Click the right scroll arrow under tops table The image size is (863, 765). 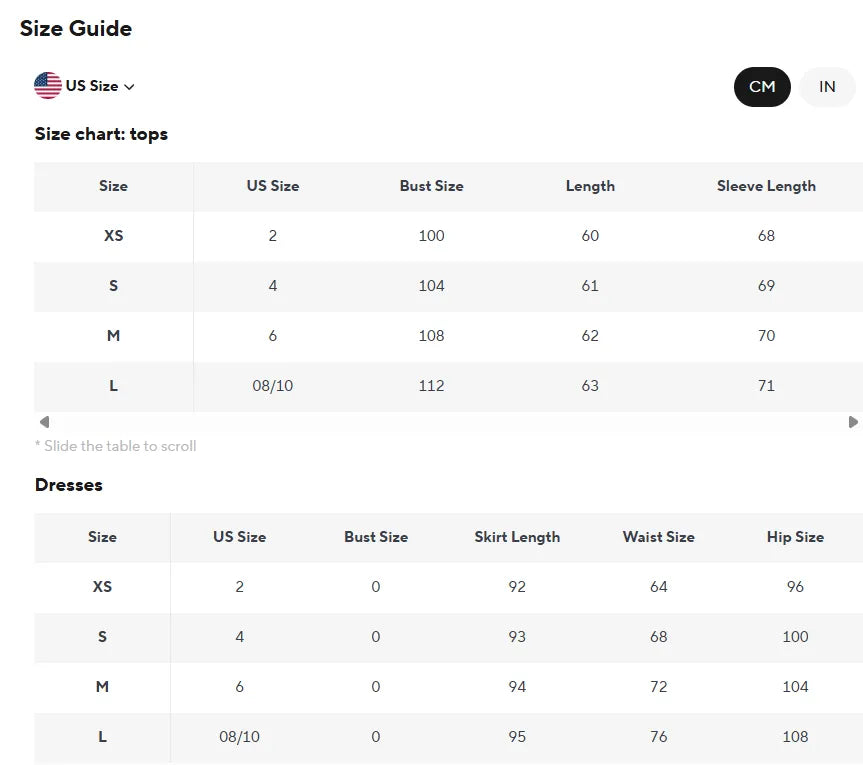point(853,422)
